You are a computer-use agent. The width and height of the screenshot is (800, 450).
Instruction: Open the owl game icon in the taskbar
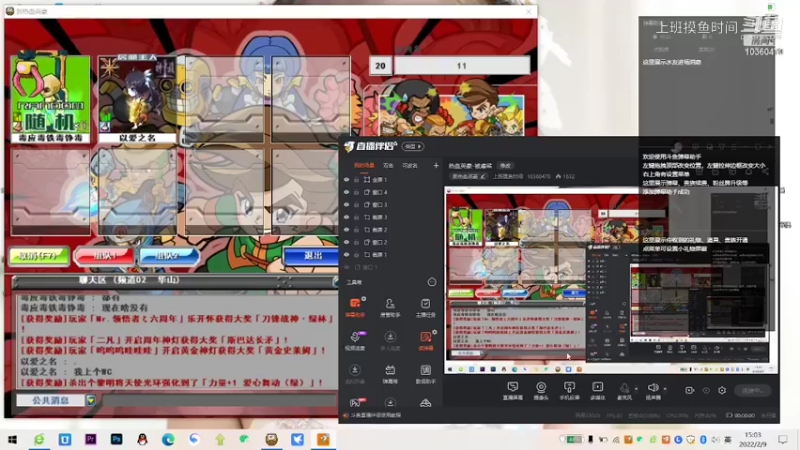coord(271,439)
